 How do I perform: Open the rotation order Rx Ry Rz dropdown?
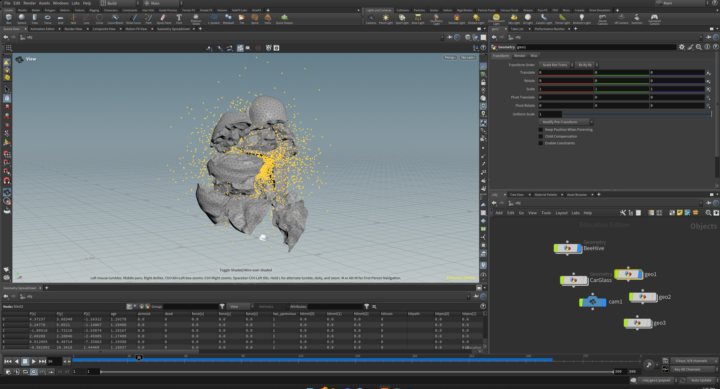coord(587,65)
